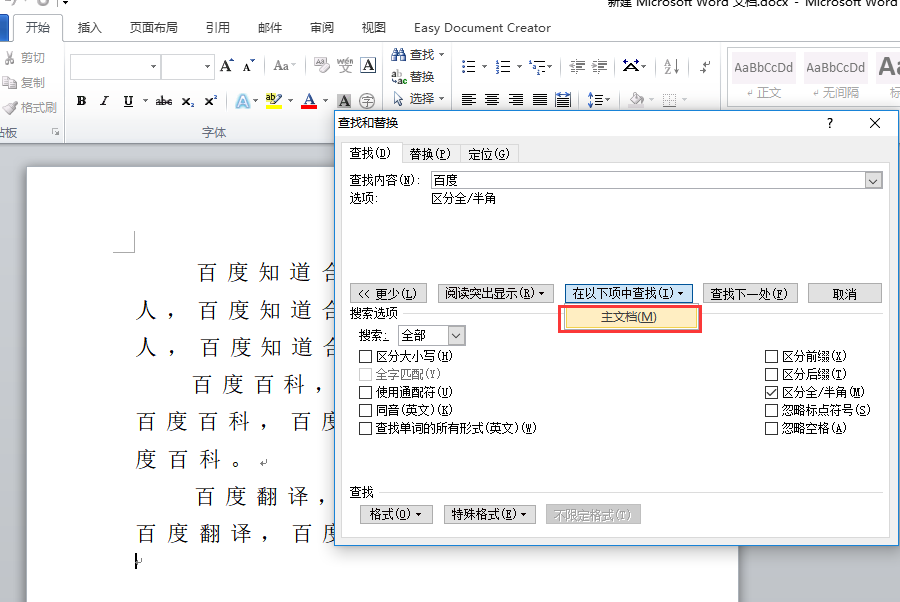Click the sort A-Z icon
900x602 pixels.
[x=672, y=67]
